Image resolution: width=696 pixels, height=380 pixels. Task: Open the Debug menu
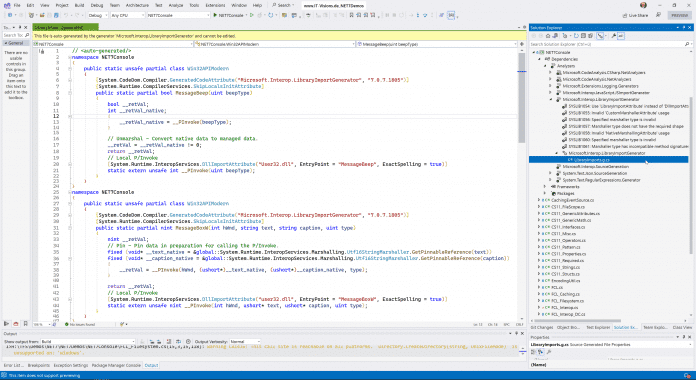96,5
